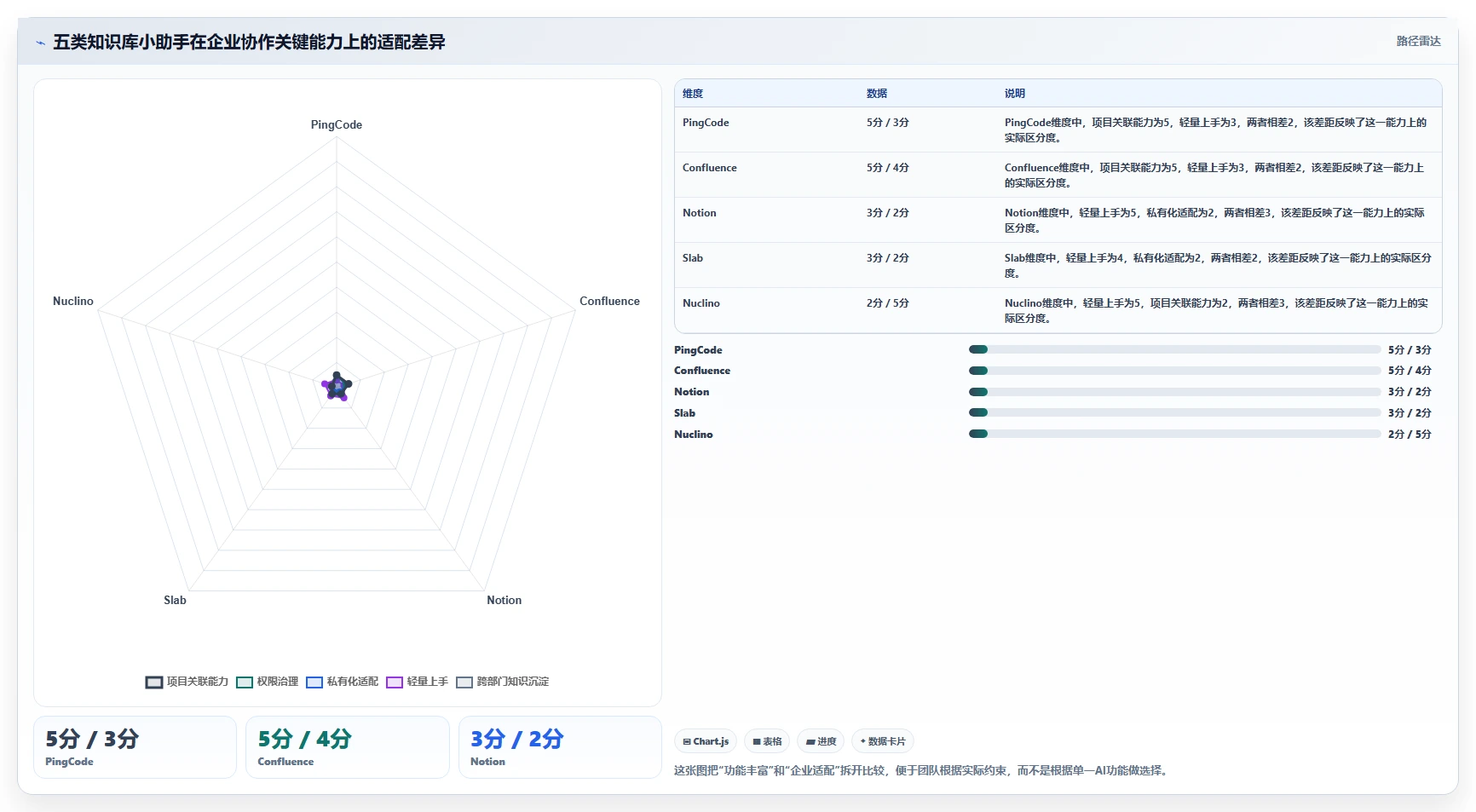Click 5分 / 3分 score beside PingCode progress bar
Image resolution: width=1476 pixels, height=812 pixels.
(1410, 350)
